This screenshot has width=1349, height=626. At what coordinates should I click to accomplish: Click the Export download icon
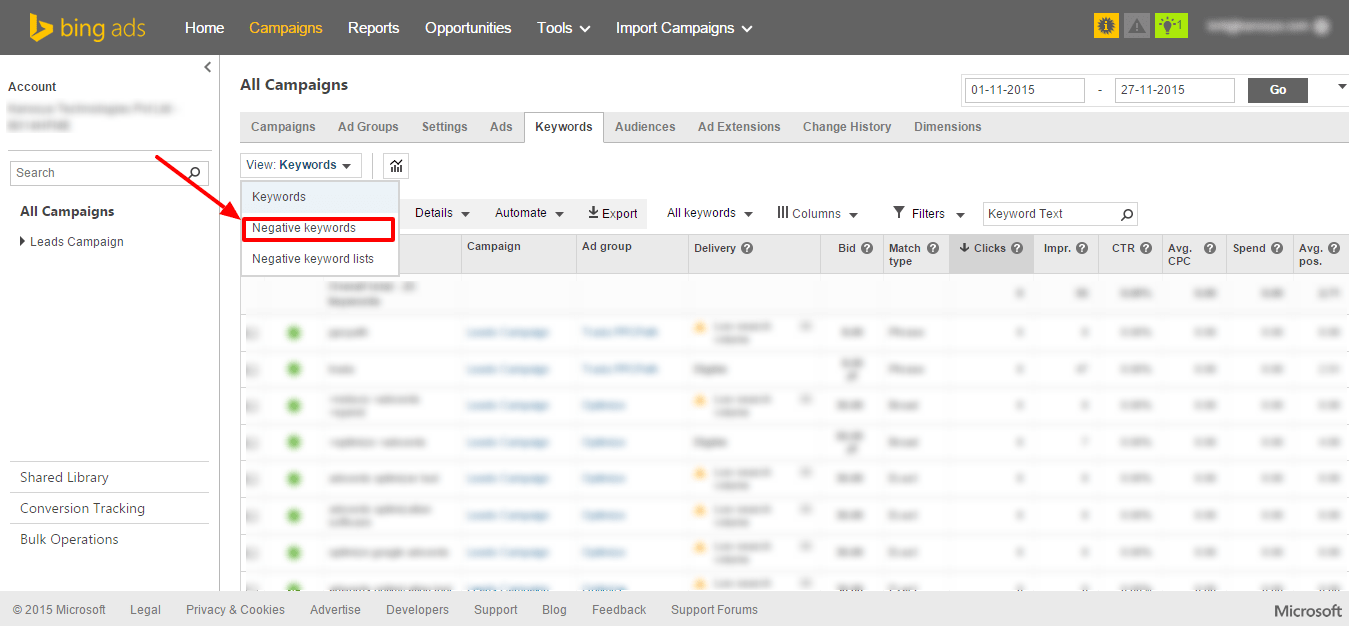[x=595, y=213]
